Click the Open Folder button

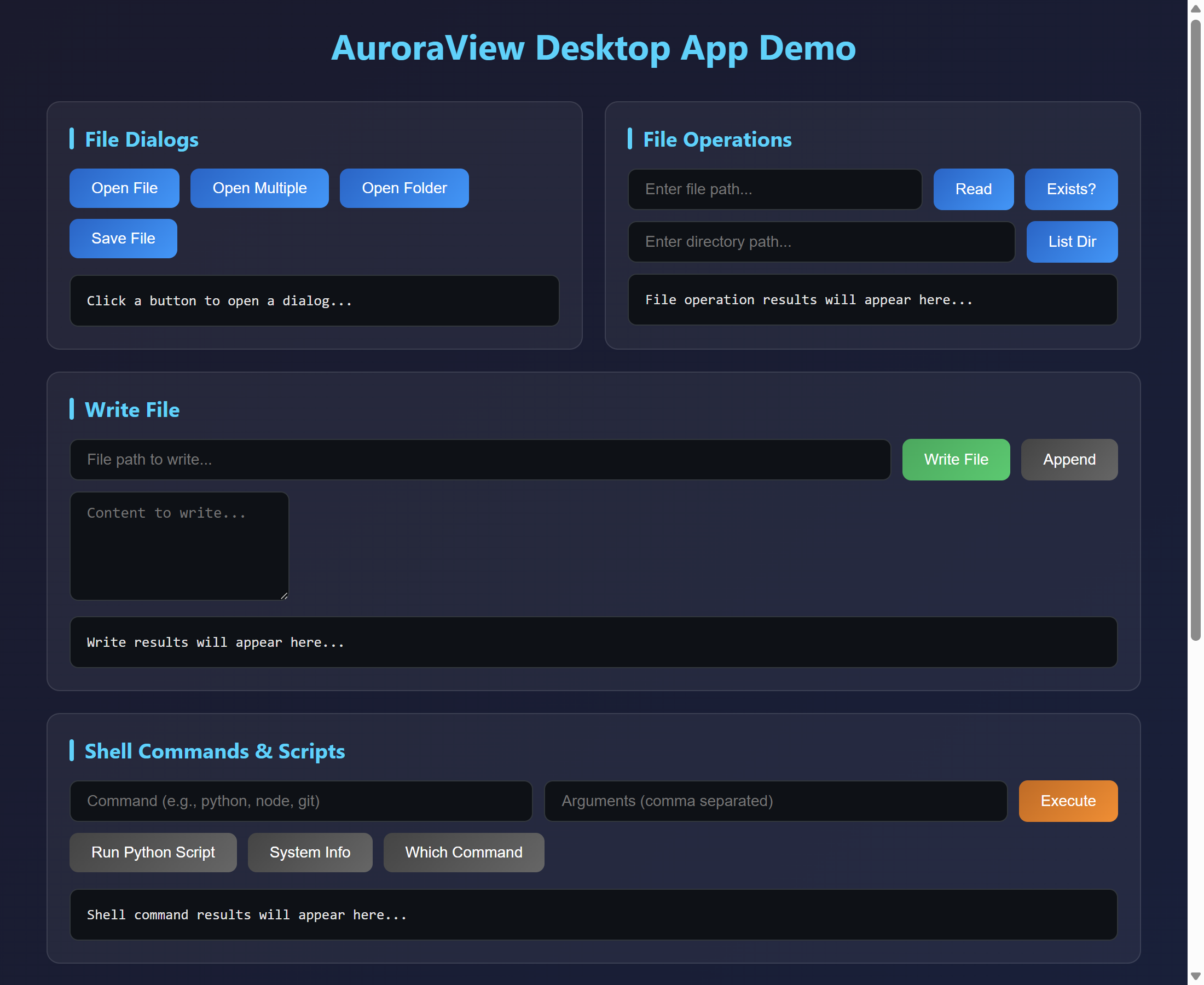point(403,188)
